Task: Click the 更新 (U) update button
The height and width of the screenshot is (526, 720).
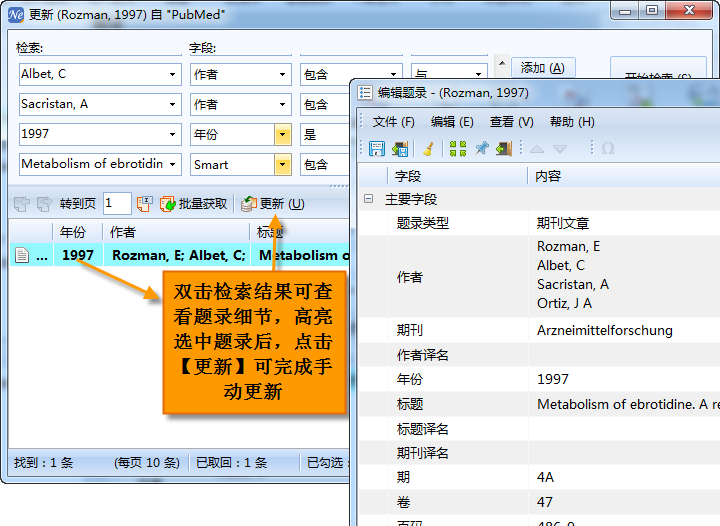Action: click(272, 204)
